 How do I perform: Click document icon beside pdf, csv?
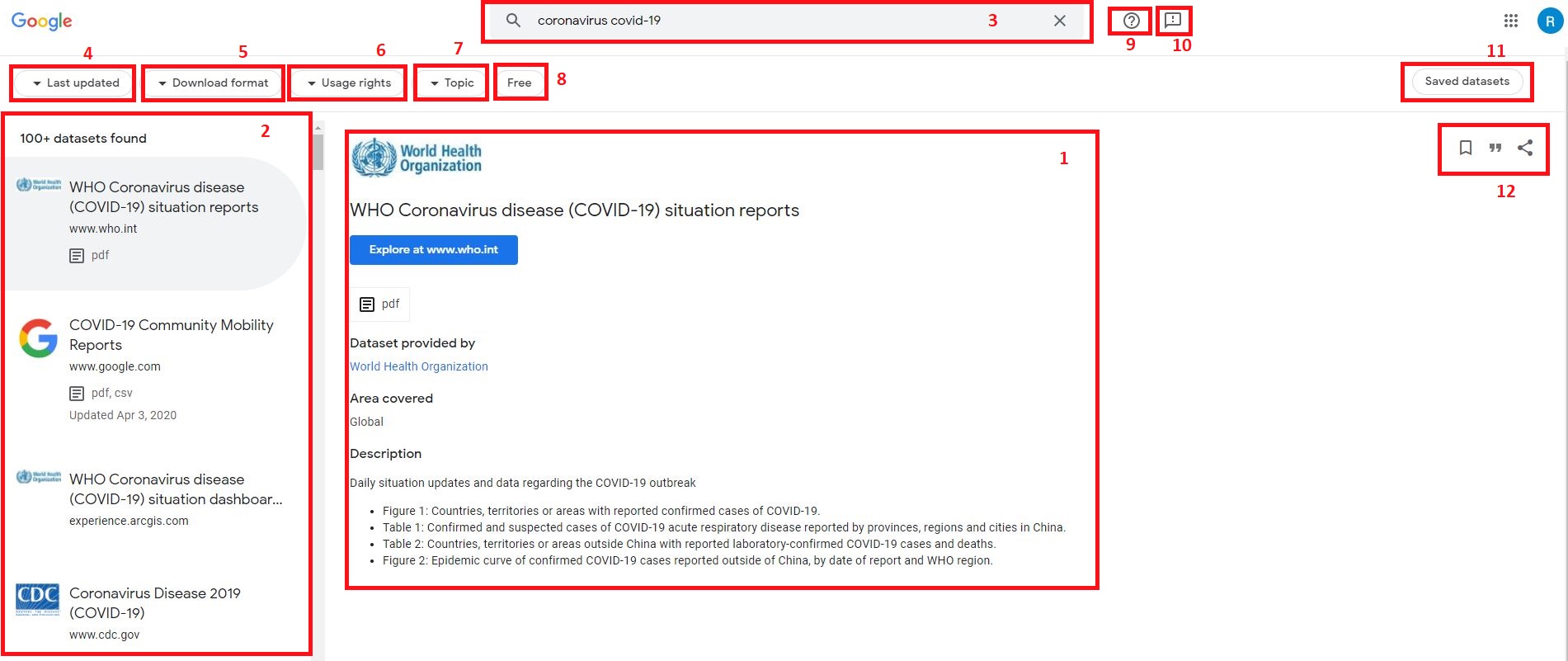click(x=77, y=394)
